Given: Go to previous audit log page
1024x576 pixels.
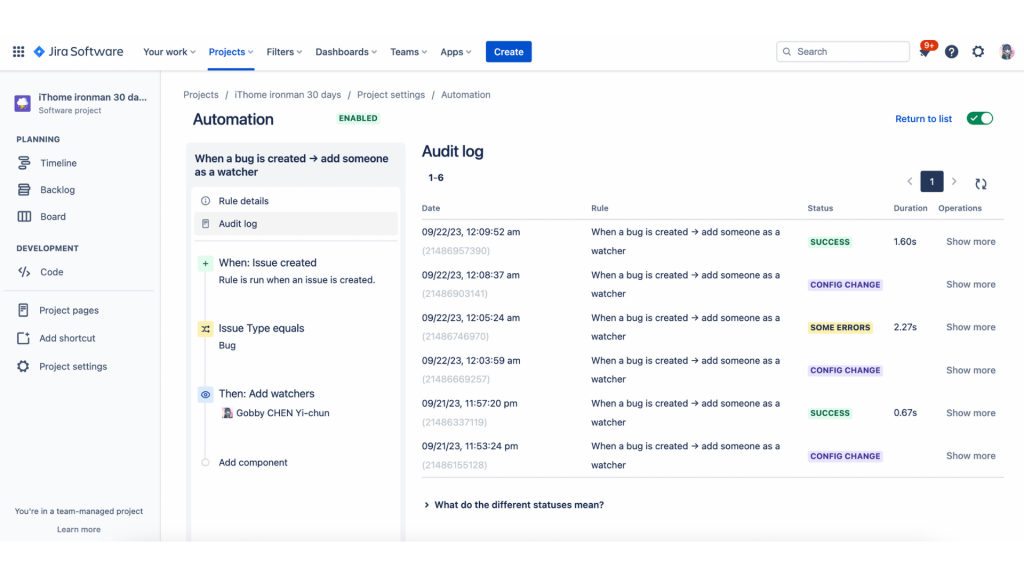Looking at the screenshot, I should point(910,182).
